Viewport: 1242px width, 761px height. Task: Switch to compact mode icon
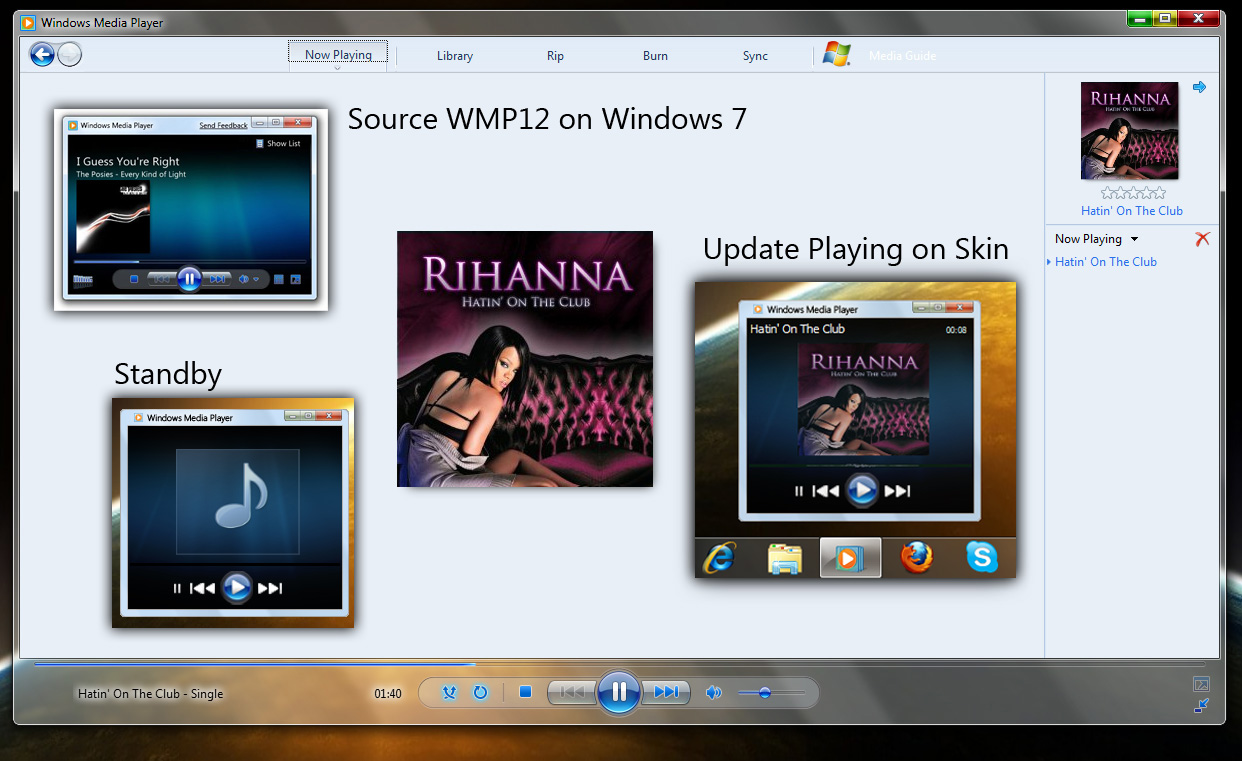tap(1202, 706)
